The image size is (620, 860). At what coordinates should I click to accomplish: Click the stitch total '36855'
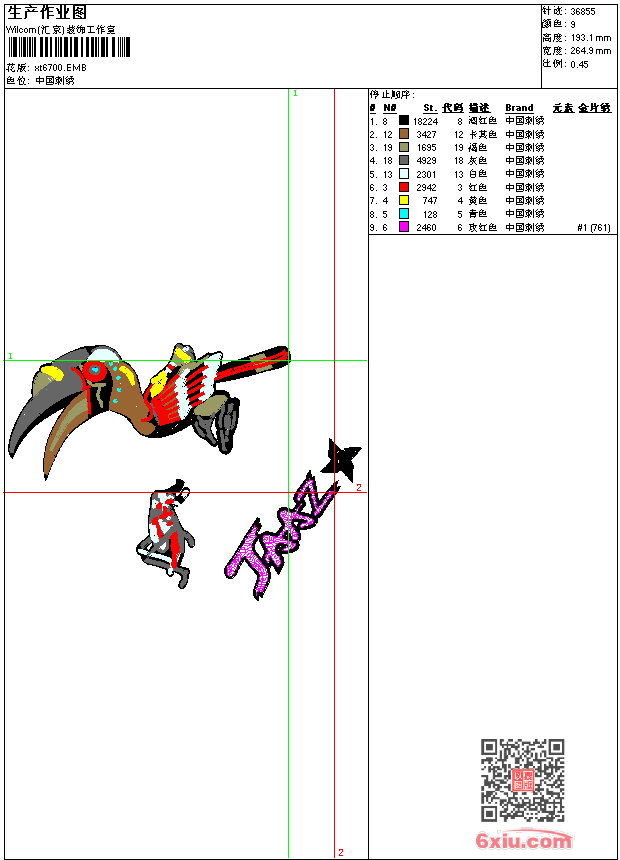click(583, 12)
